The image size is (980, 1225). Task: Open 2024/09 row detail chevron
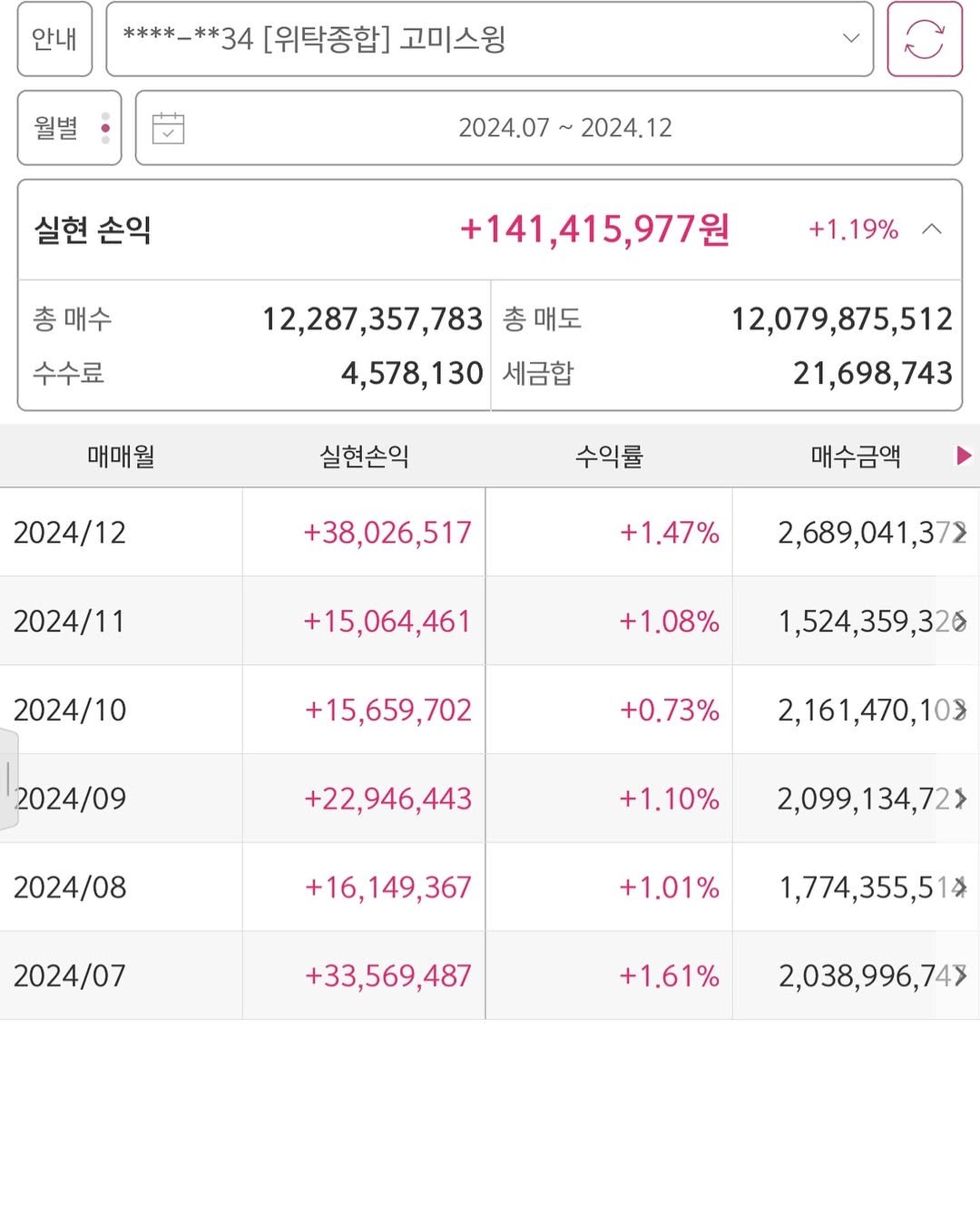point(960,799)
